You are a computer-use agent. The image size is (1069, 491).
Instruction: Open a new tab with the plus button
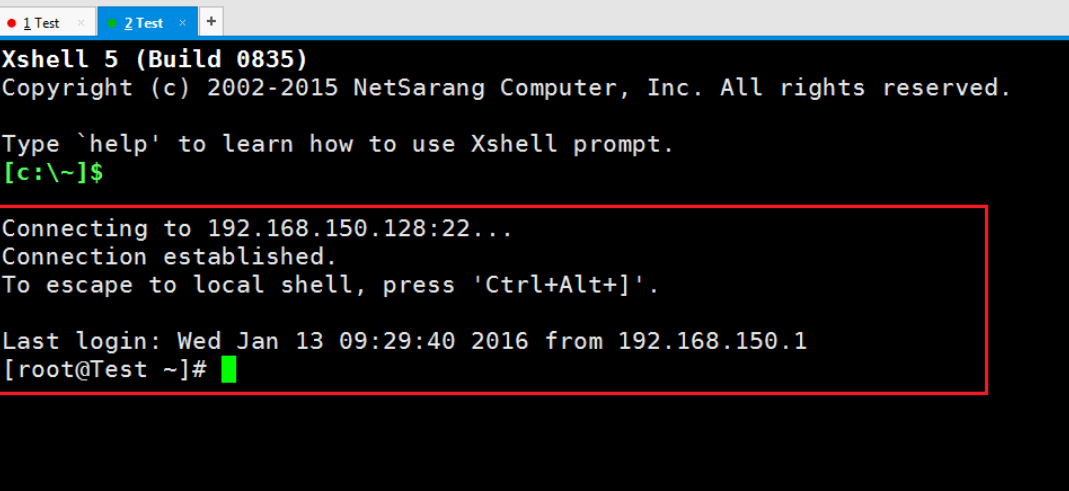211,21
